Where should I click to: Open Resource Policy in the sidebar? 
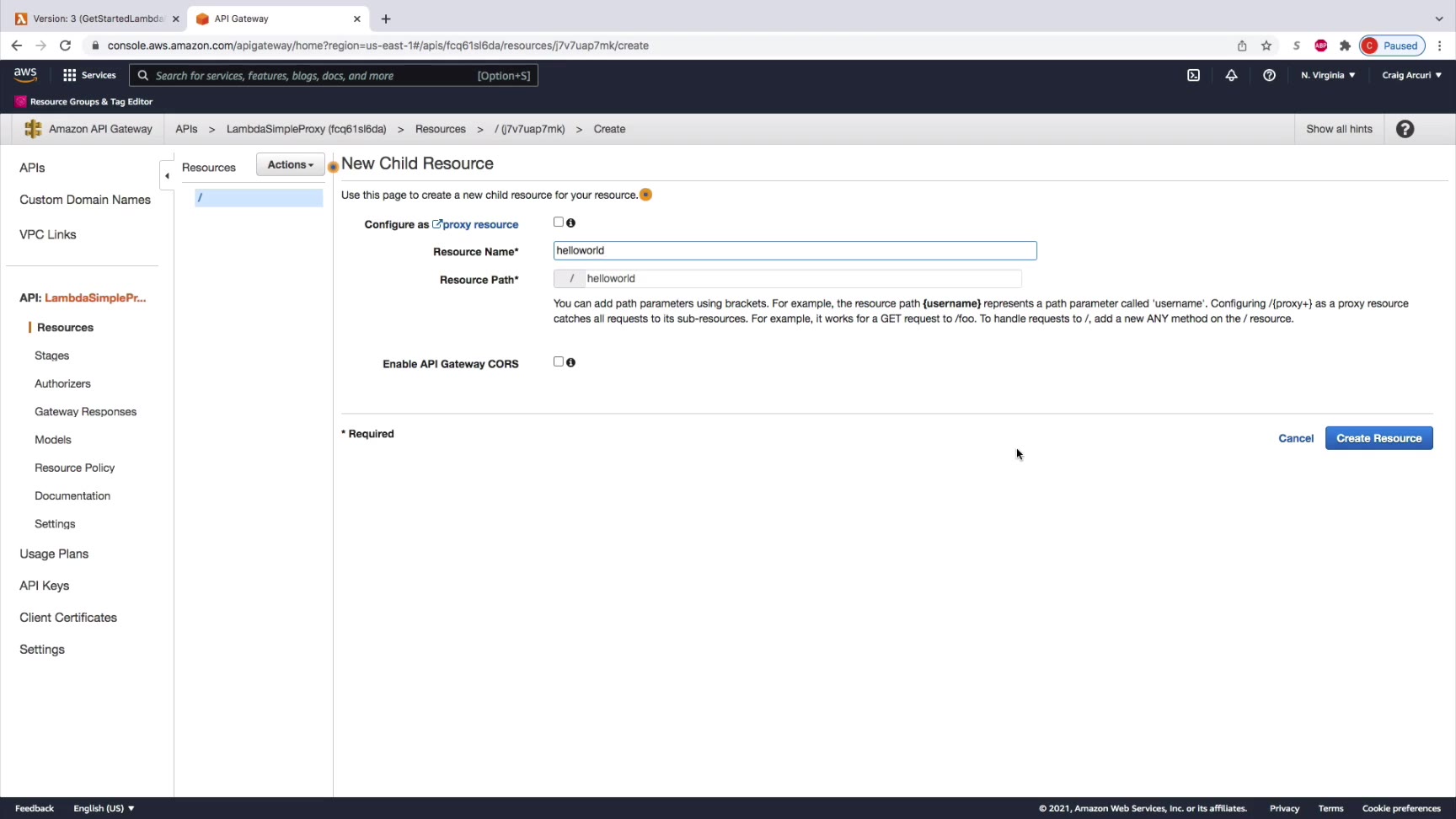[x=74, y=468]
